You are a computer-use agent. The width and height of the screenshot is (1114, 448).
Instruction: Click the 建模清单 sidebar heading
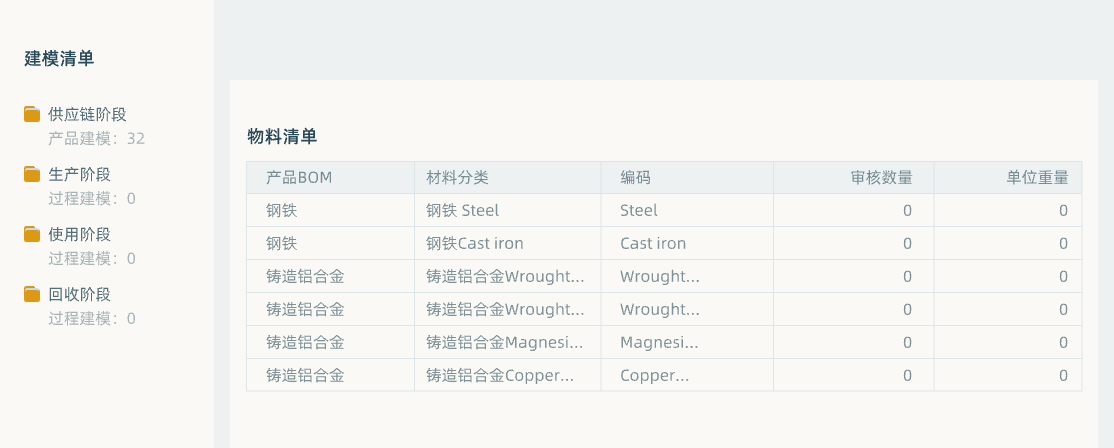[60, 59]
